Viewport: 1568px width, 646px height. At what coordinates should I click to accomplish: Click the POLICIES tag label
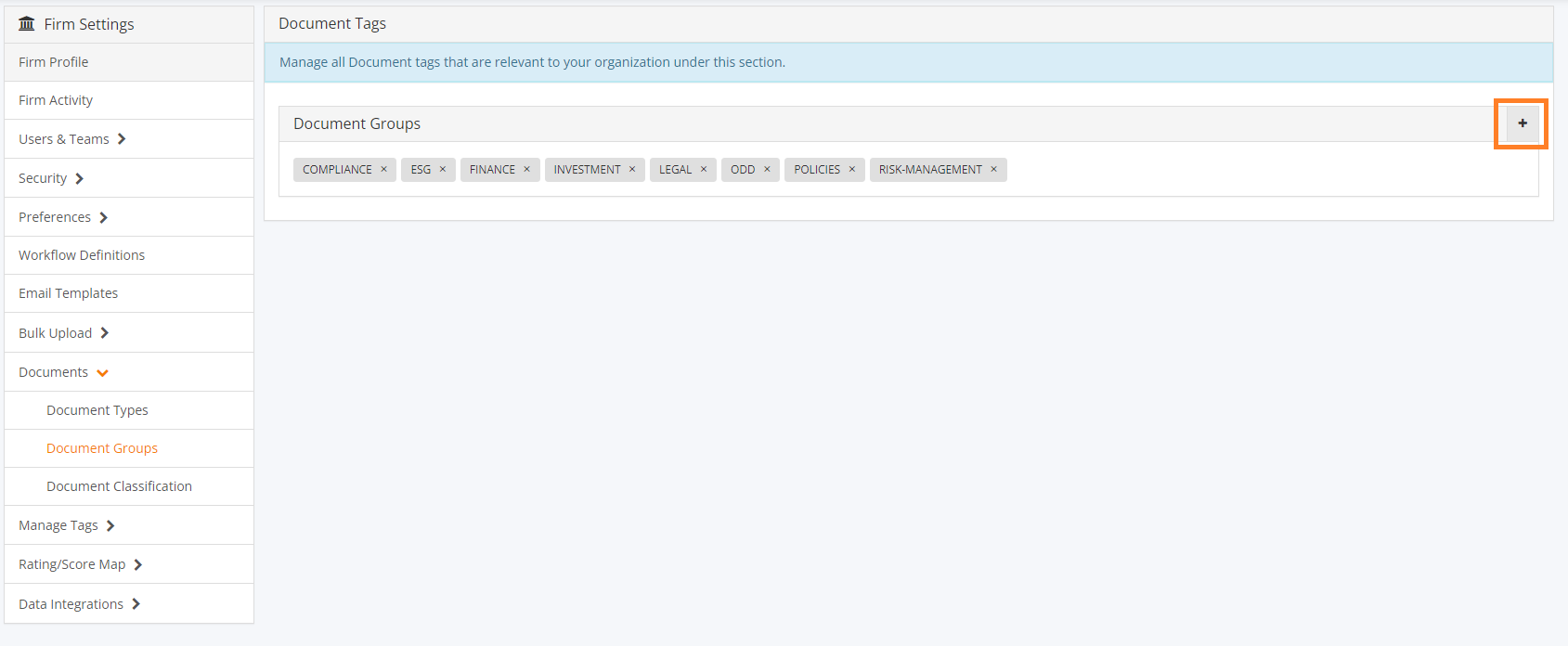(x=817, y=170)
